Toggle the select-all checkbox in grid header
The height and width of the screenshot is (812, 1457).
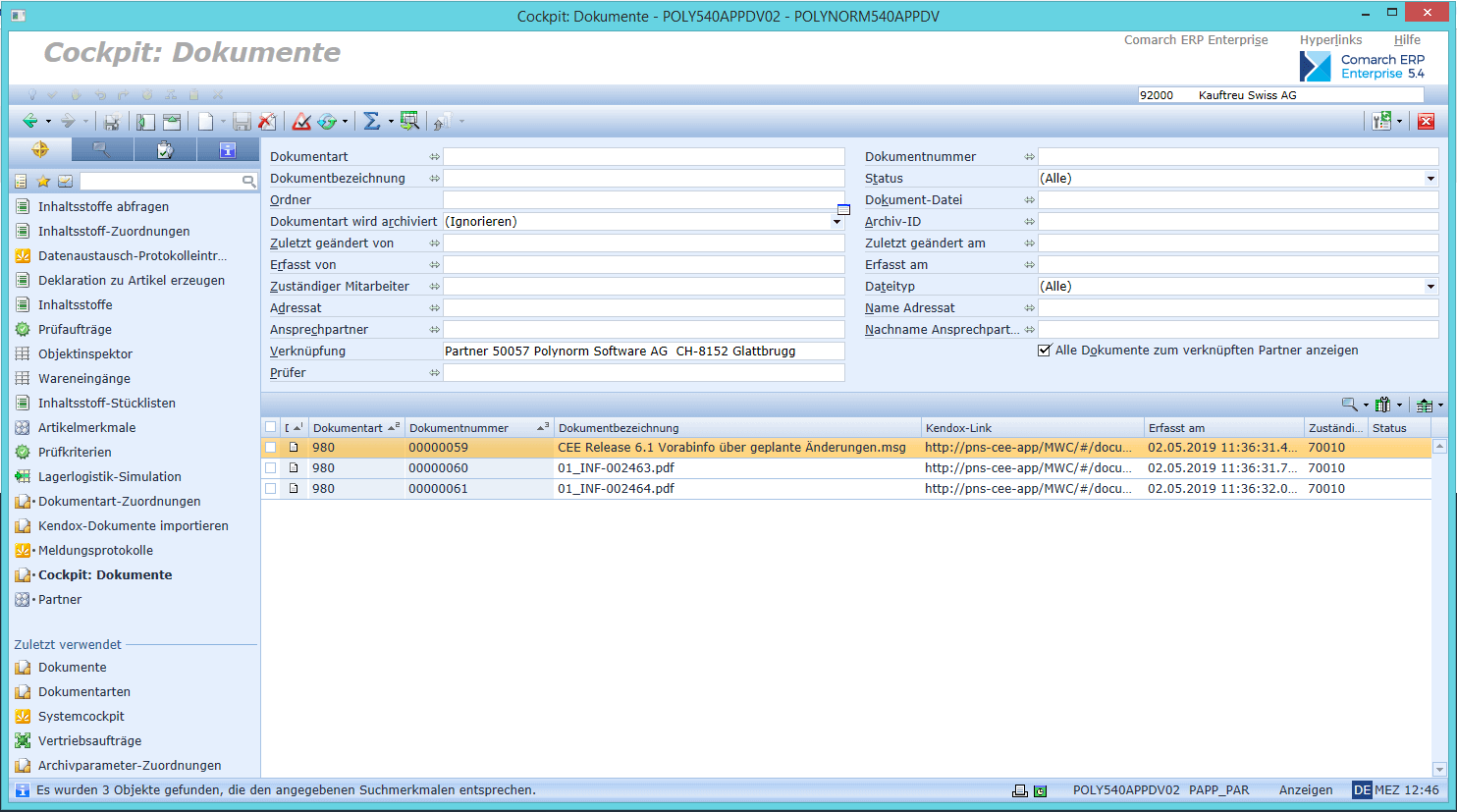tap(271, 427)
